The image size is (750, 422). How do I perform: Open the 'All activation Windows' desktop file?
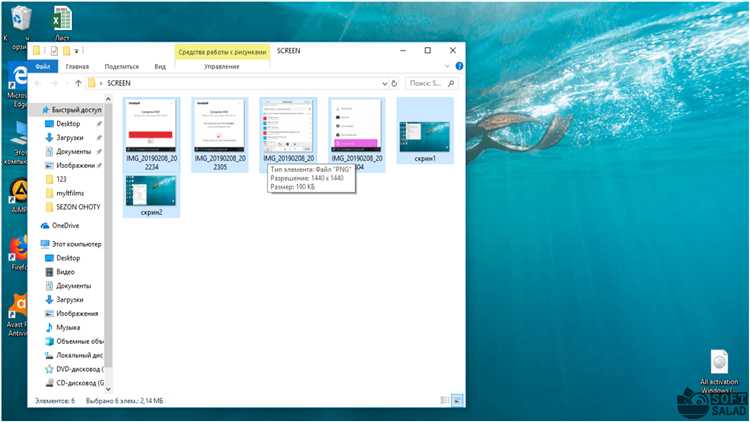pos(718,363)
